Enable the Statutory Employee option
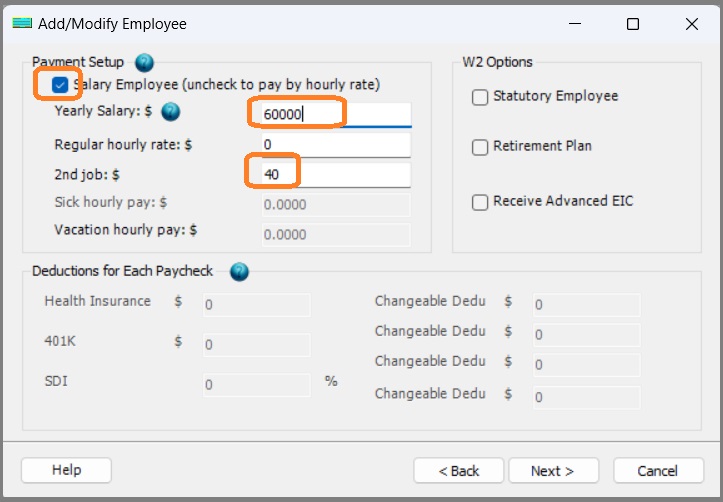This screenshot has height=502, width=723. [x=480, y=97]
